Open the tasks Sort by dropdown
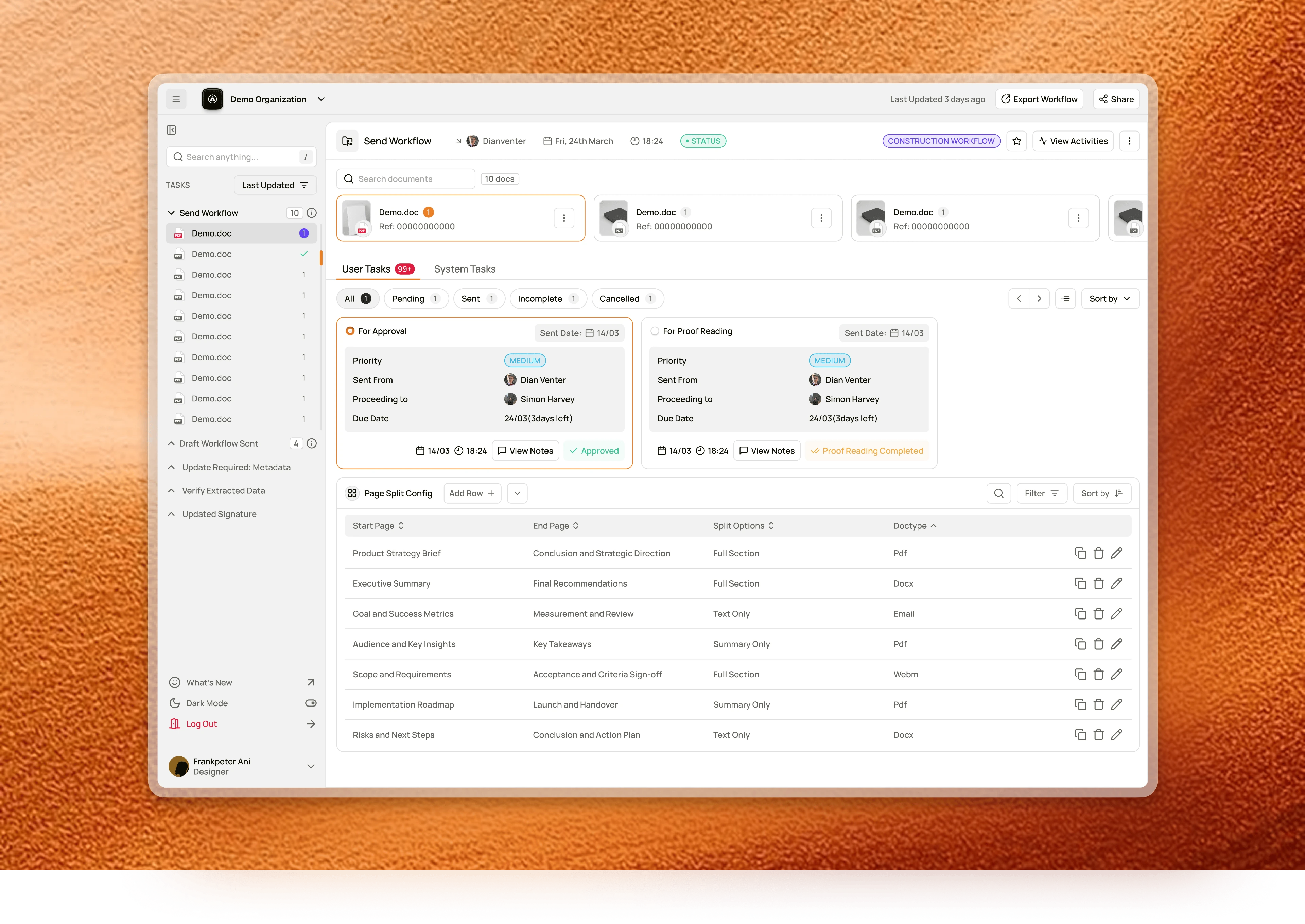1305x924 pixels. point(1110,299)
